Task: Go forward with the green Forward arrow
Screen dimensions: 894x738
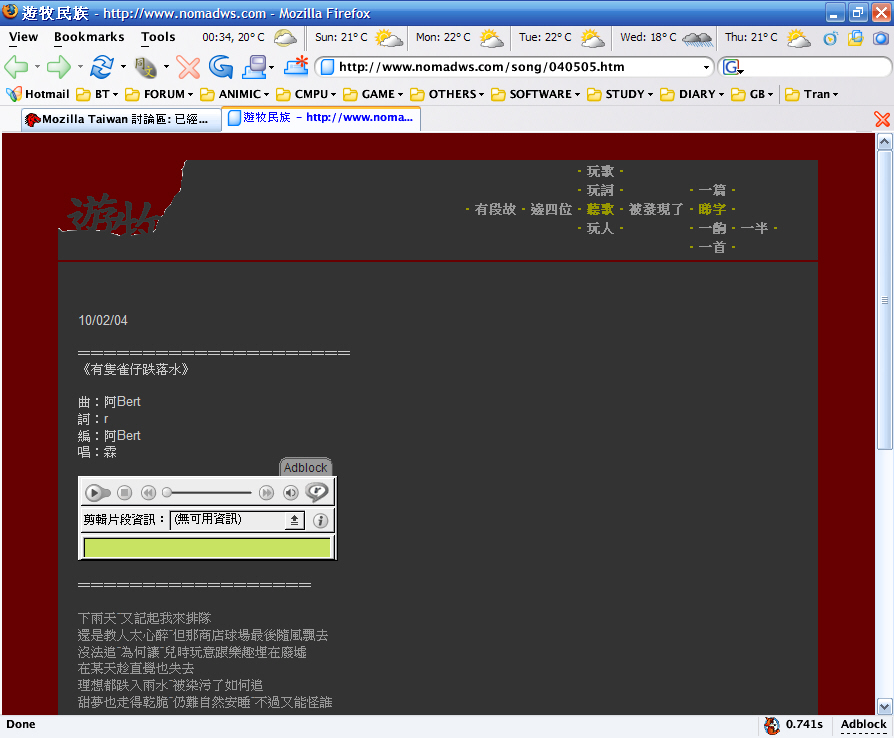Action: pyautogui.click(x=58, y=67)
